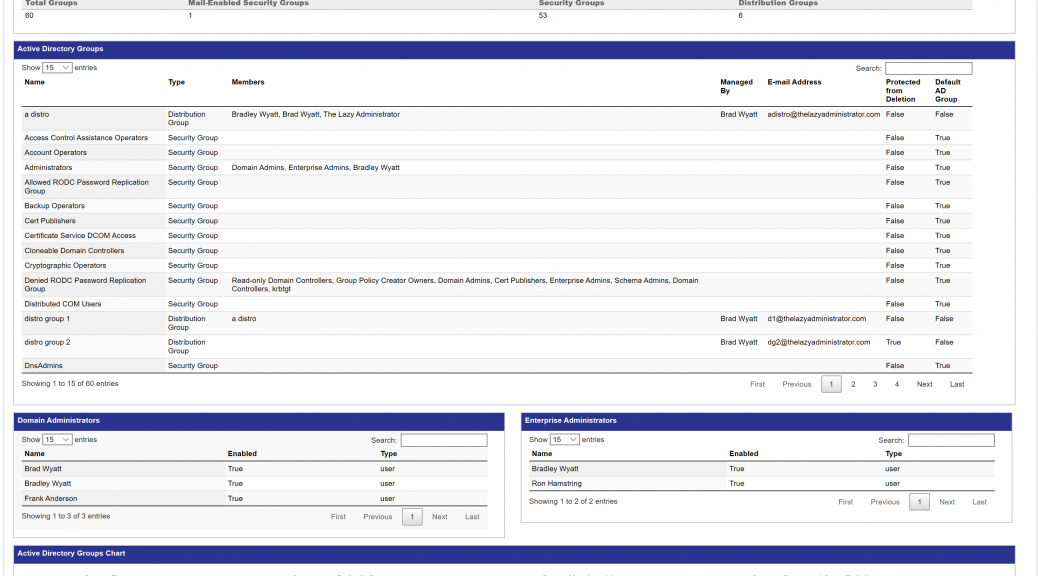Click Last in Domain Administrators pagination
This screenshot has width=1038, height=576.
[472, 516]
